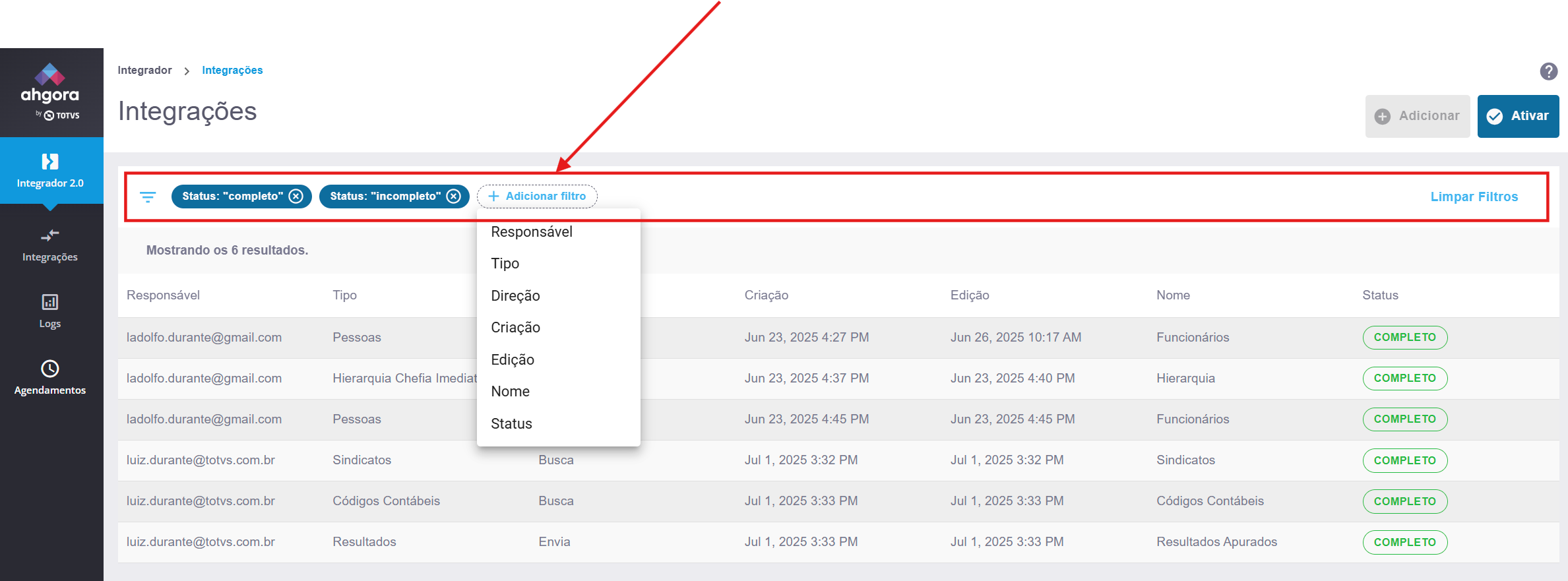Remove the Status "completo" filter chip
This screenshot has height=581, width=1568.
point(296,197)
